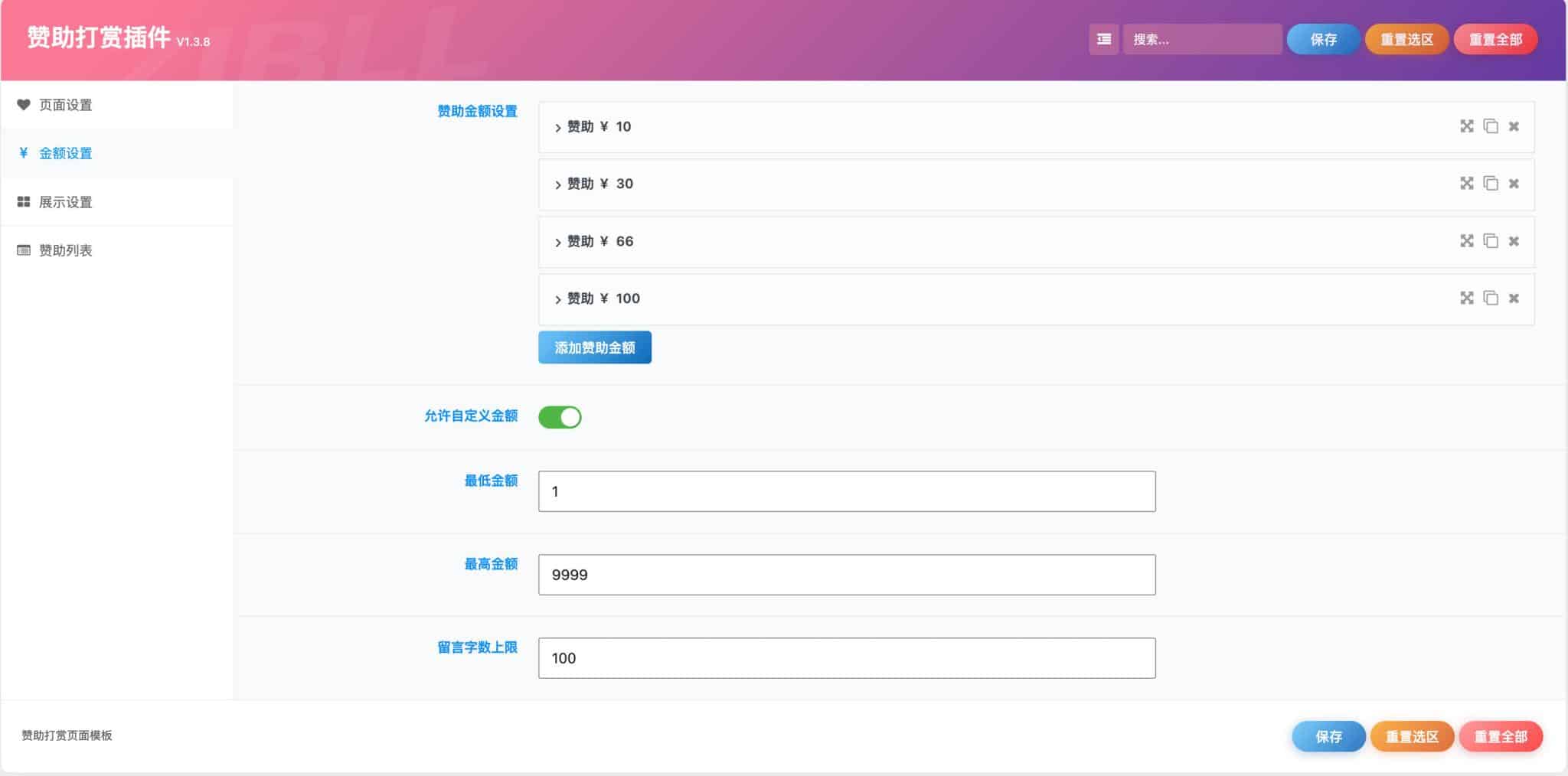The width and height of the screenshot is (1568, 776).
Task: Delete the 赞助 ¥ 66 entry
Action: (1514, 241)
